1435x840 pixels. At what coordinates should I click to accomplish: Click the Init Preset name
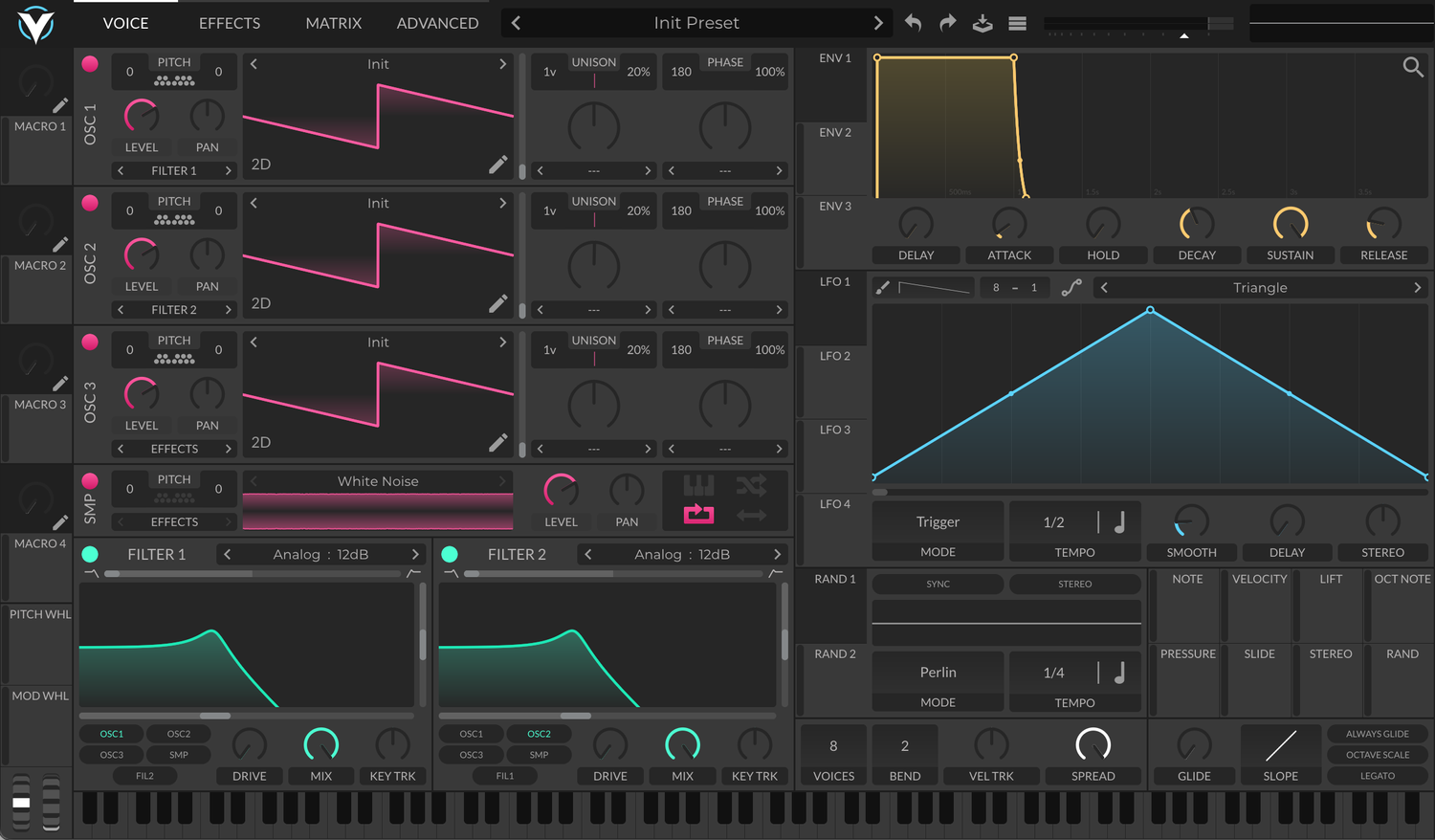[696, 23]
